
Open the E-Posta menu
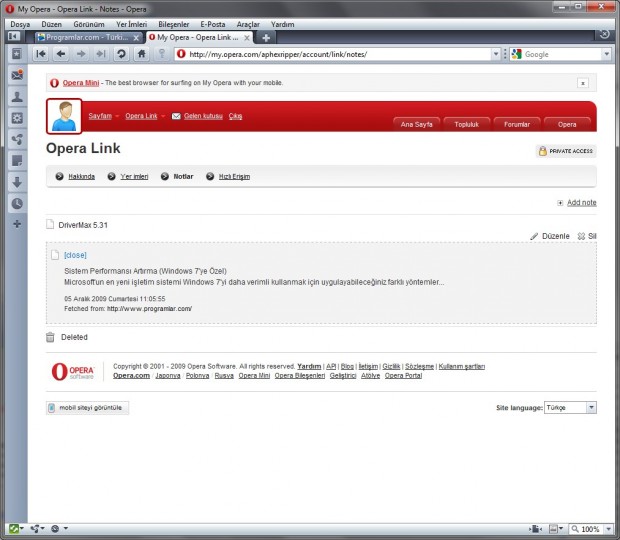tap(213, 24)
